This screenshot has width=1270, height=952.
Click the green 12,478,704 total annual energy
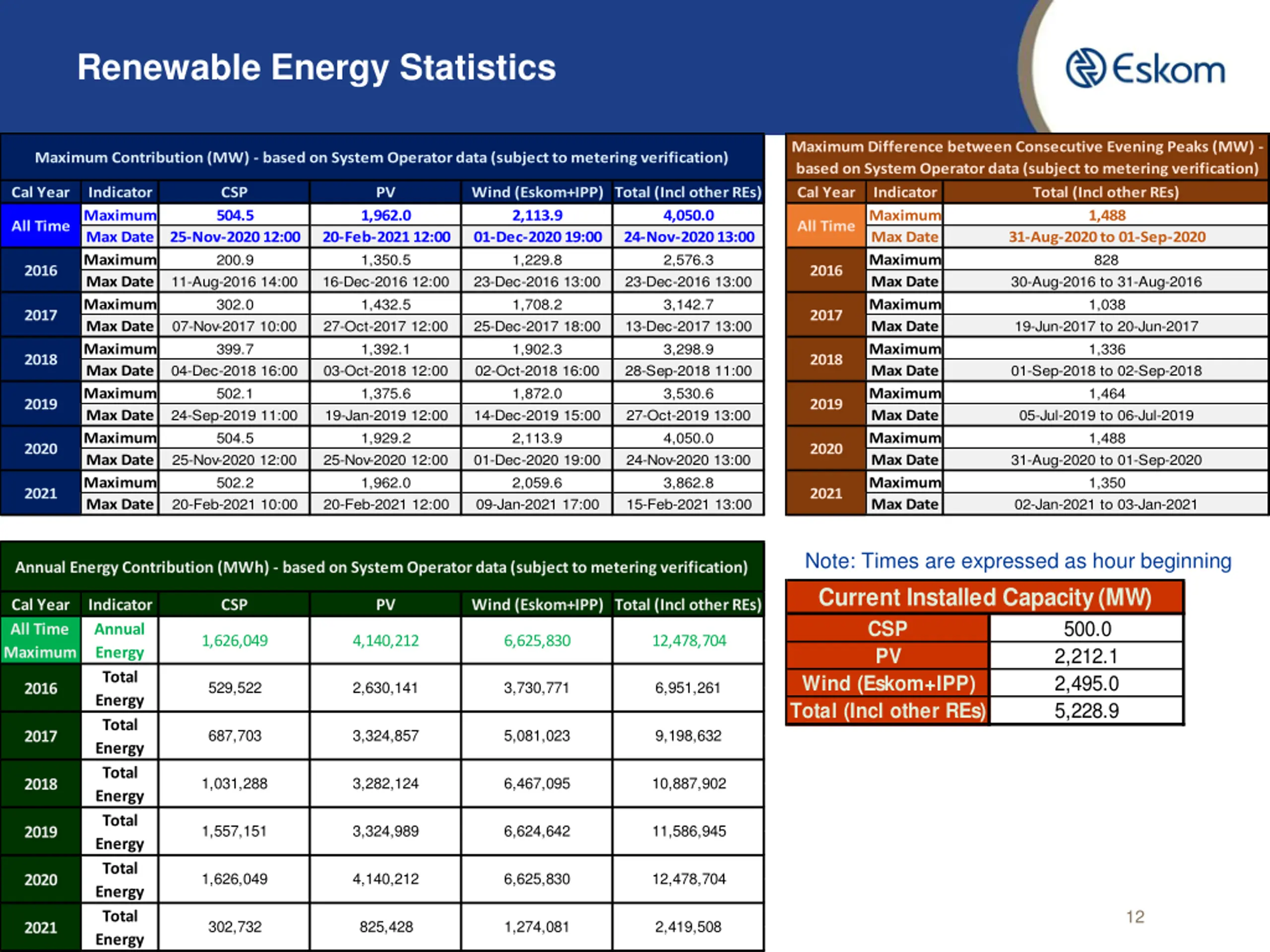[689, 641]
